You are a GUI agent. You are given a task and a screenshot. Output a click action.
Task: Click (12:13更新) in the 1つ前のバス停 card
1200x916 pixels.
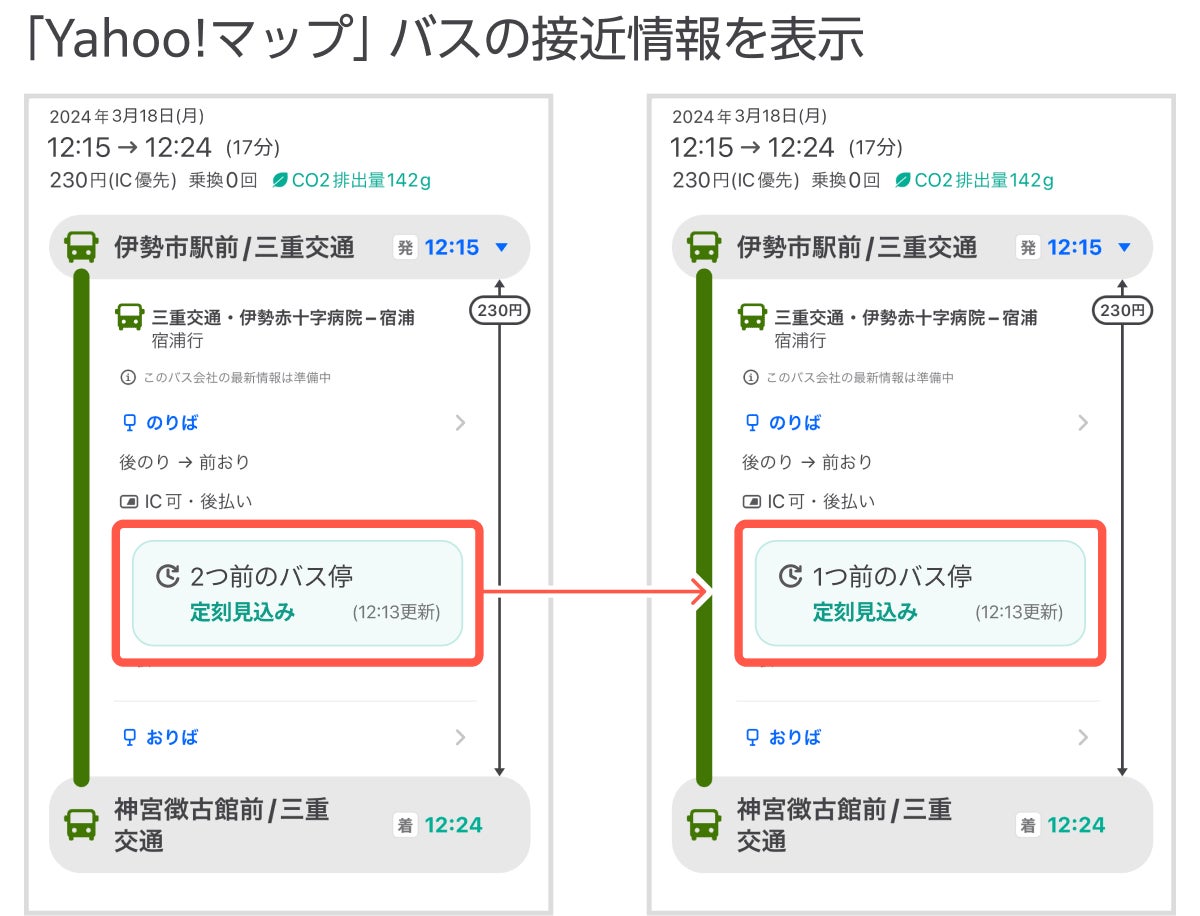(1019, 613)
